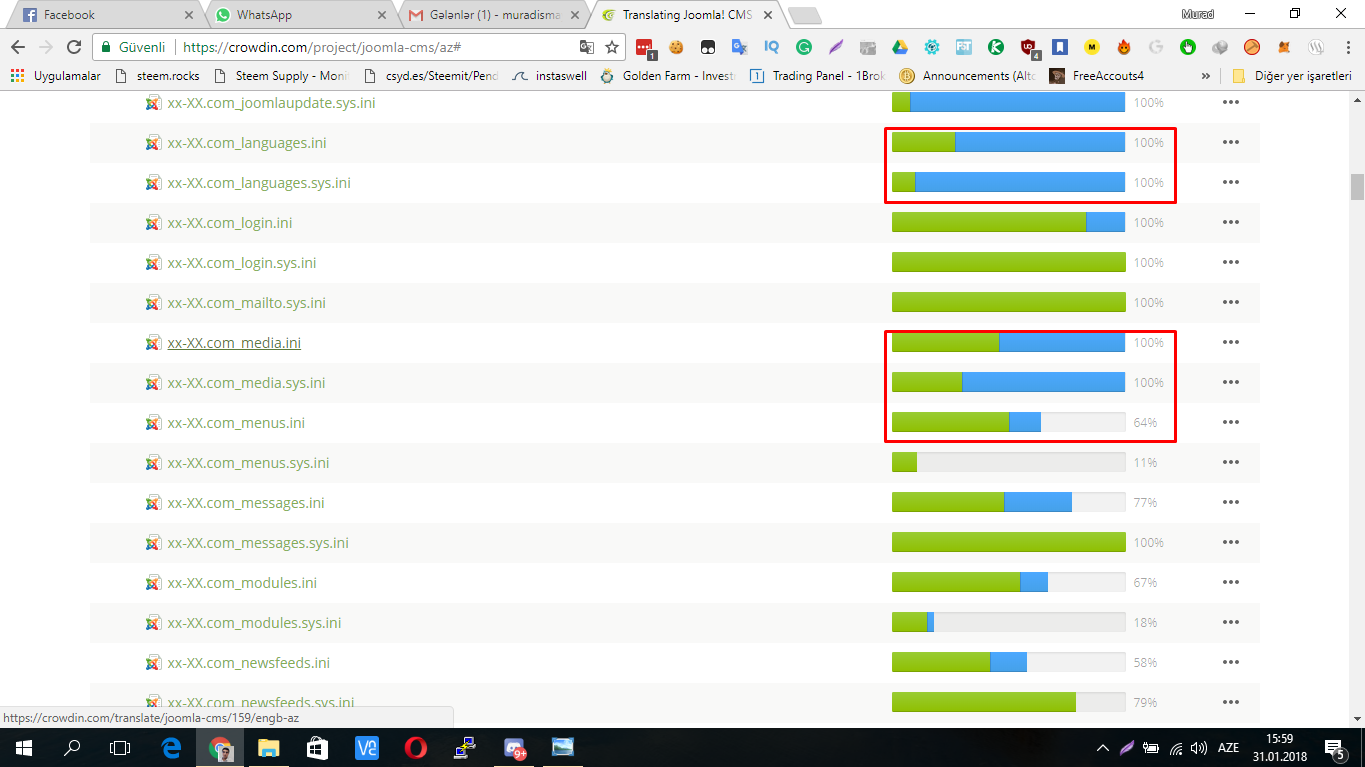Screen dimensions: 1365x767
Task: Open xx-XX.com_modules.ini file
Action: pyautogui.click(x=242, y=583)
